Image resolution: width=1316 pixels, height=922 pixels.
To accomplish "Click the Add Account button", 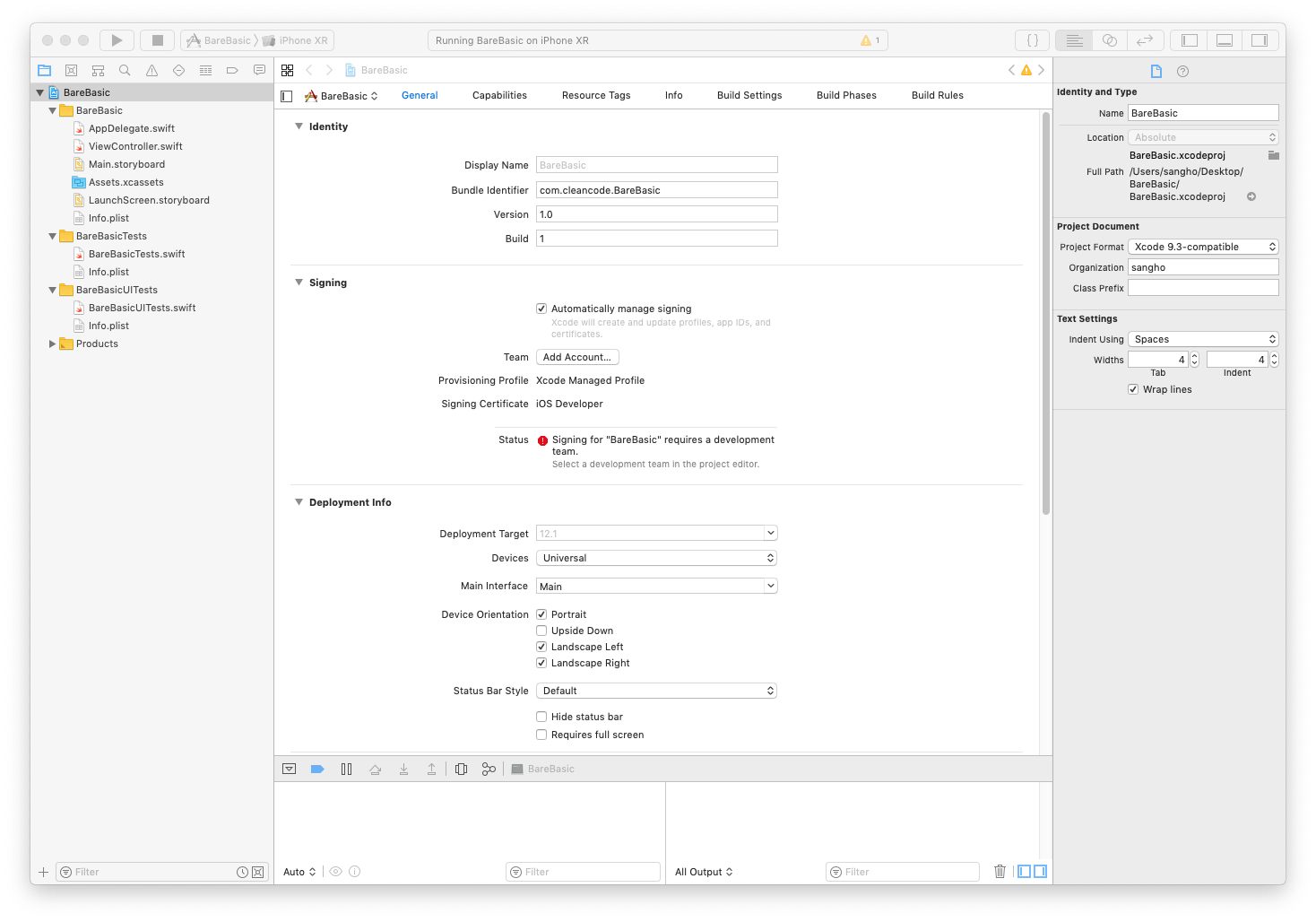I will [577, 357].
